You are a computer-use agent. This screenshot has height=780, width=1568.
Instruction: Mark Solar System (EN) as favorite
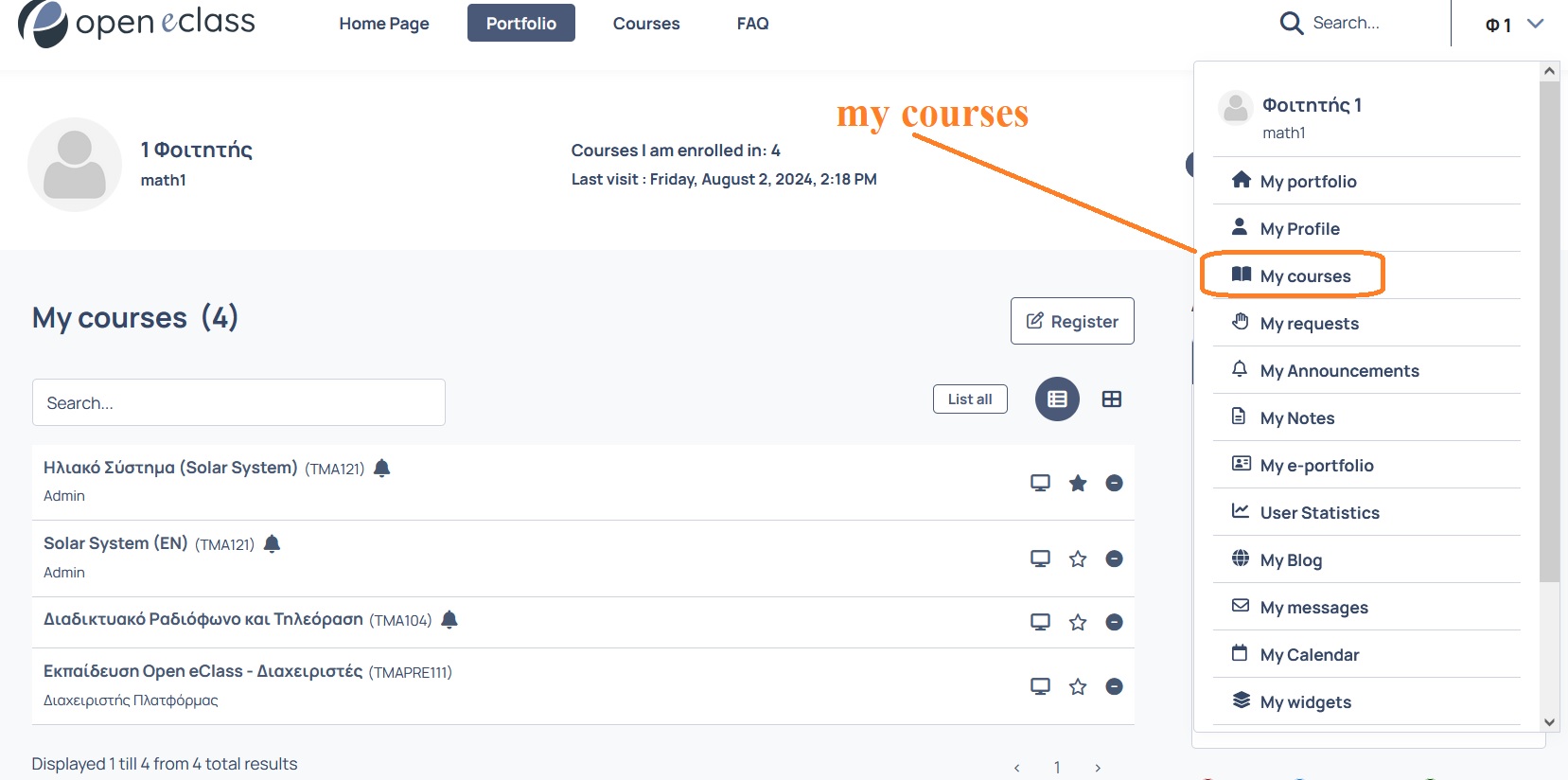1077,559
